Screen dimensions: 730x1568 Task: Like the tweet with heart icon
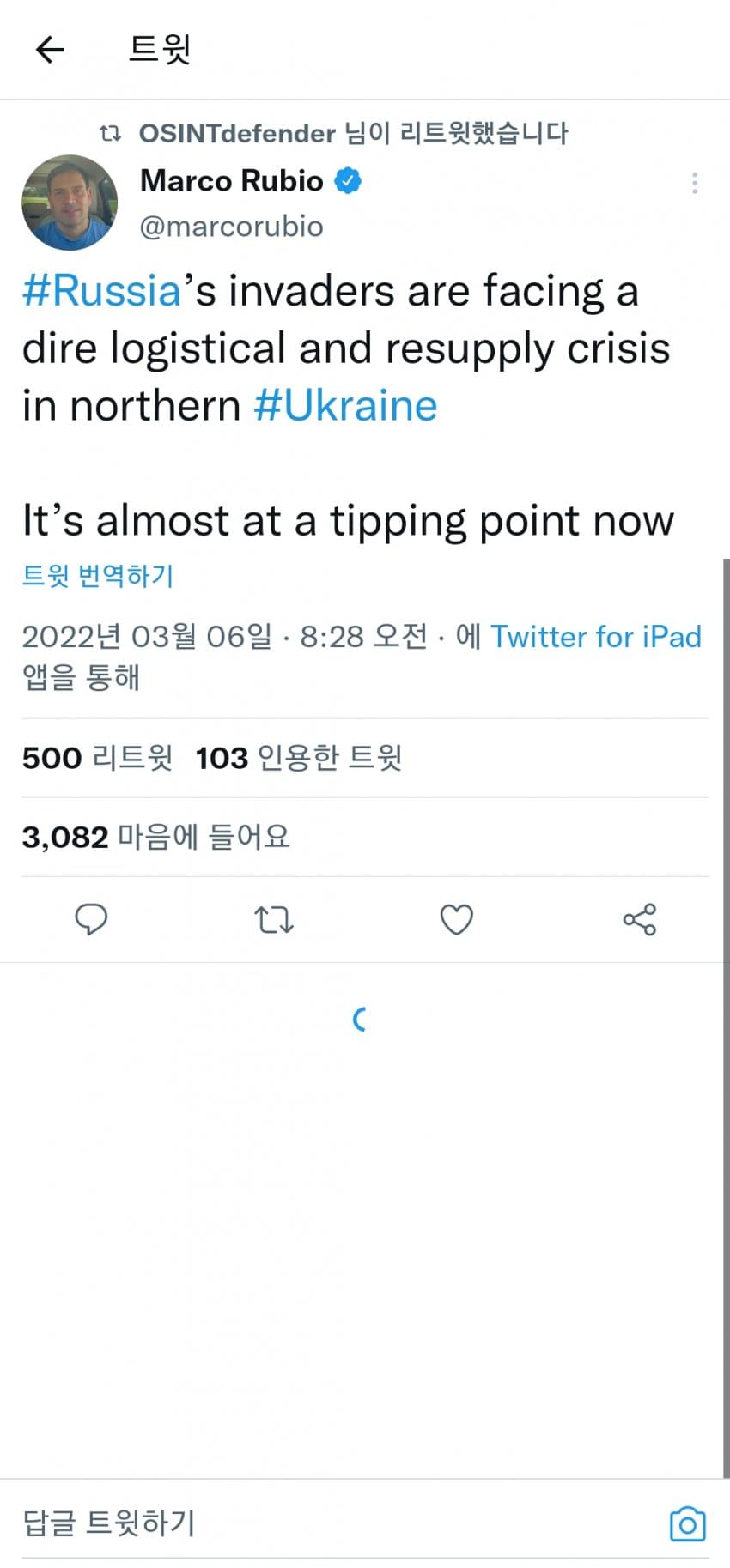pos(456,920)
